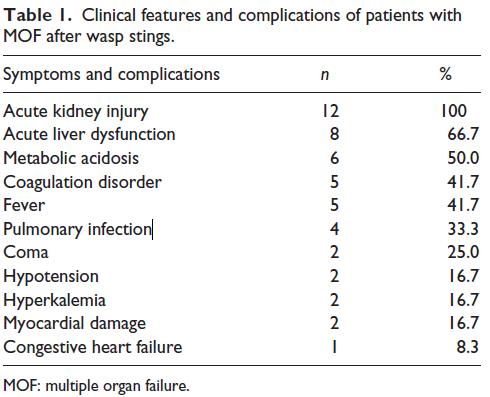
Task: Click the 'Coma' row label
Action: coord(26,252)
